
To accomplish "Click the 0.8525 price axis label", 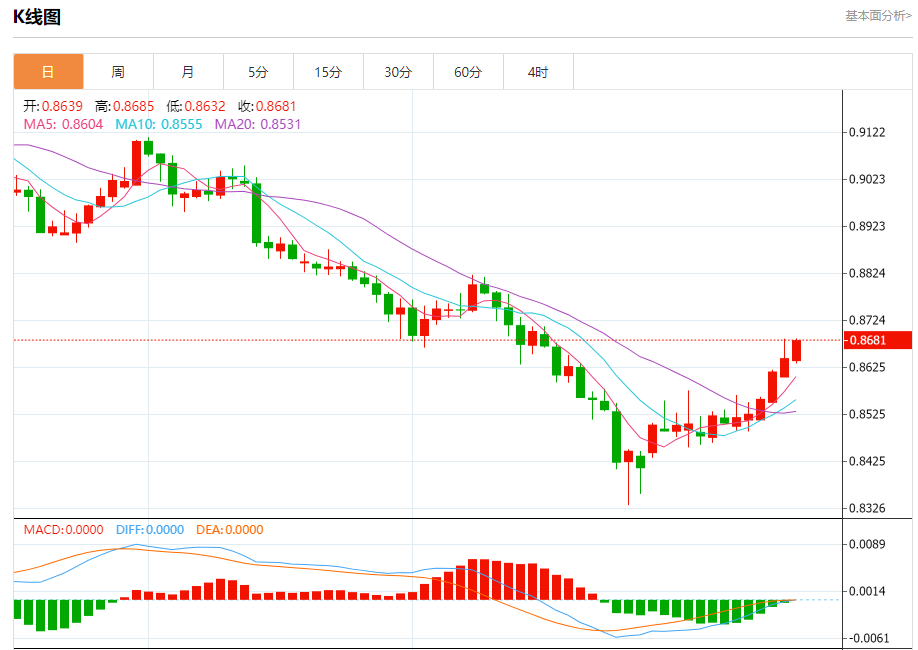I will pyautogui.click(x=867, y=414).
